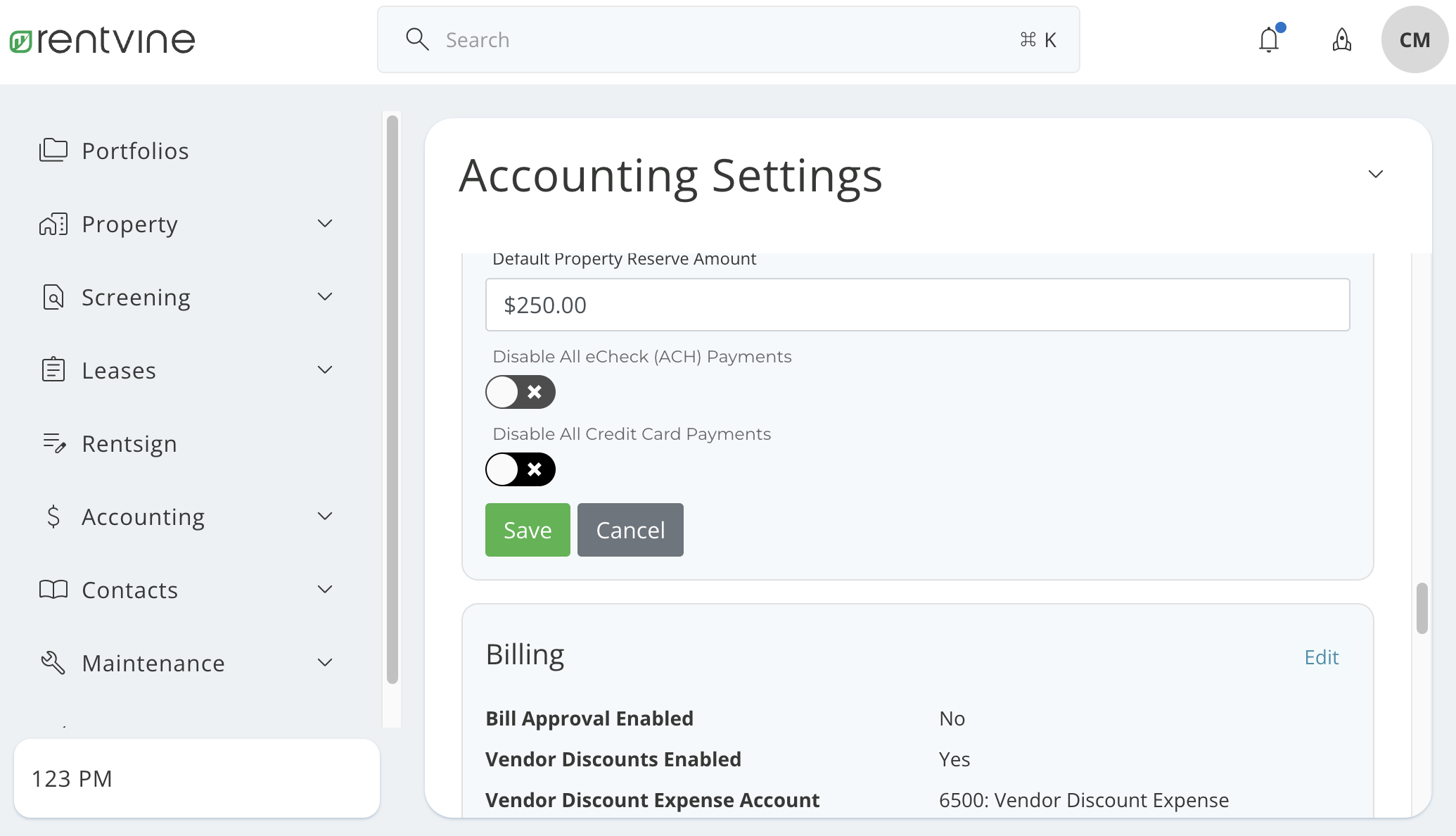The image size is (1456, 836).
Task: Click the Maintenance wrench icon
Action: click(53, 663)
